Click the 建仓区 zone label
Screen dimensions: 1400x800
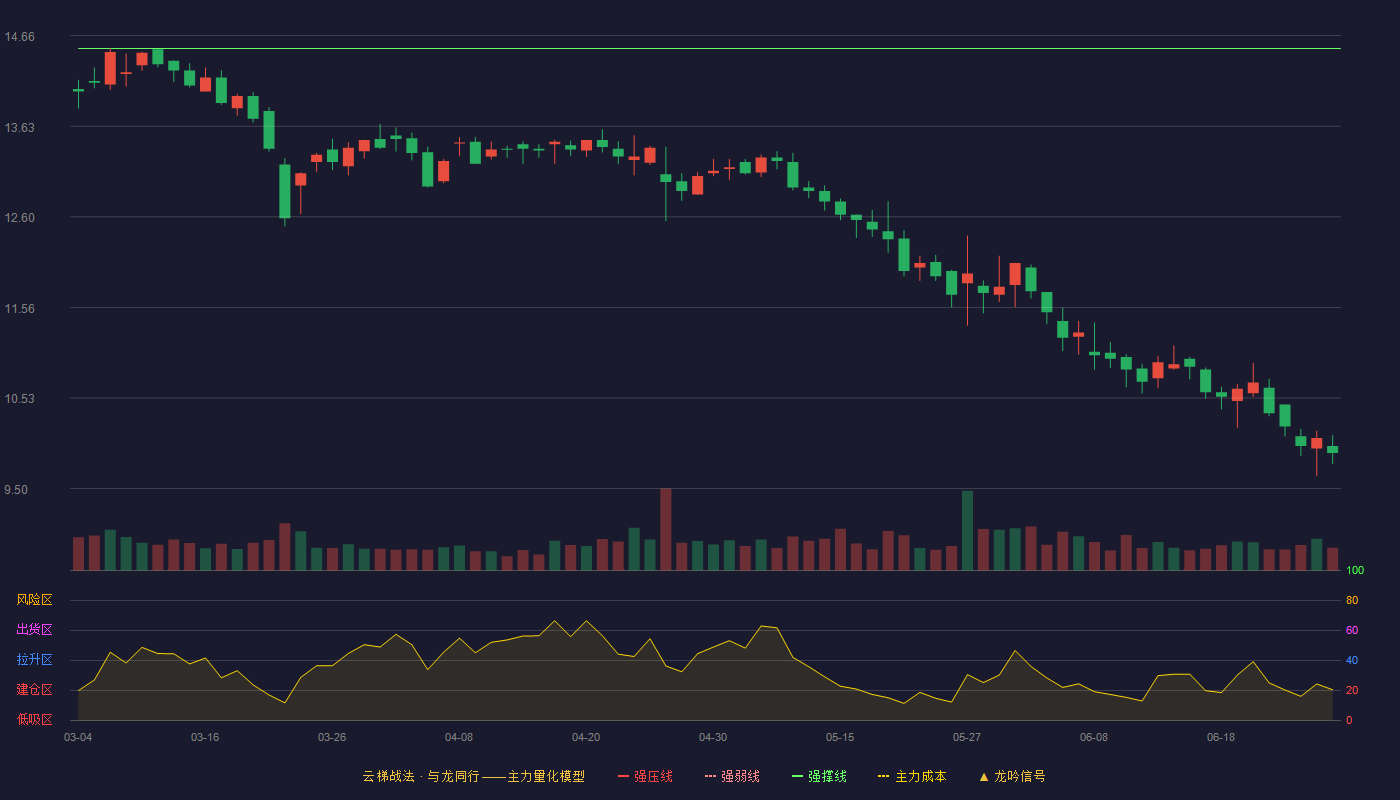34,690
